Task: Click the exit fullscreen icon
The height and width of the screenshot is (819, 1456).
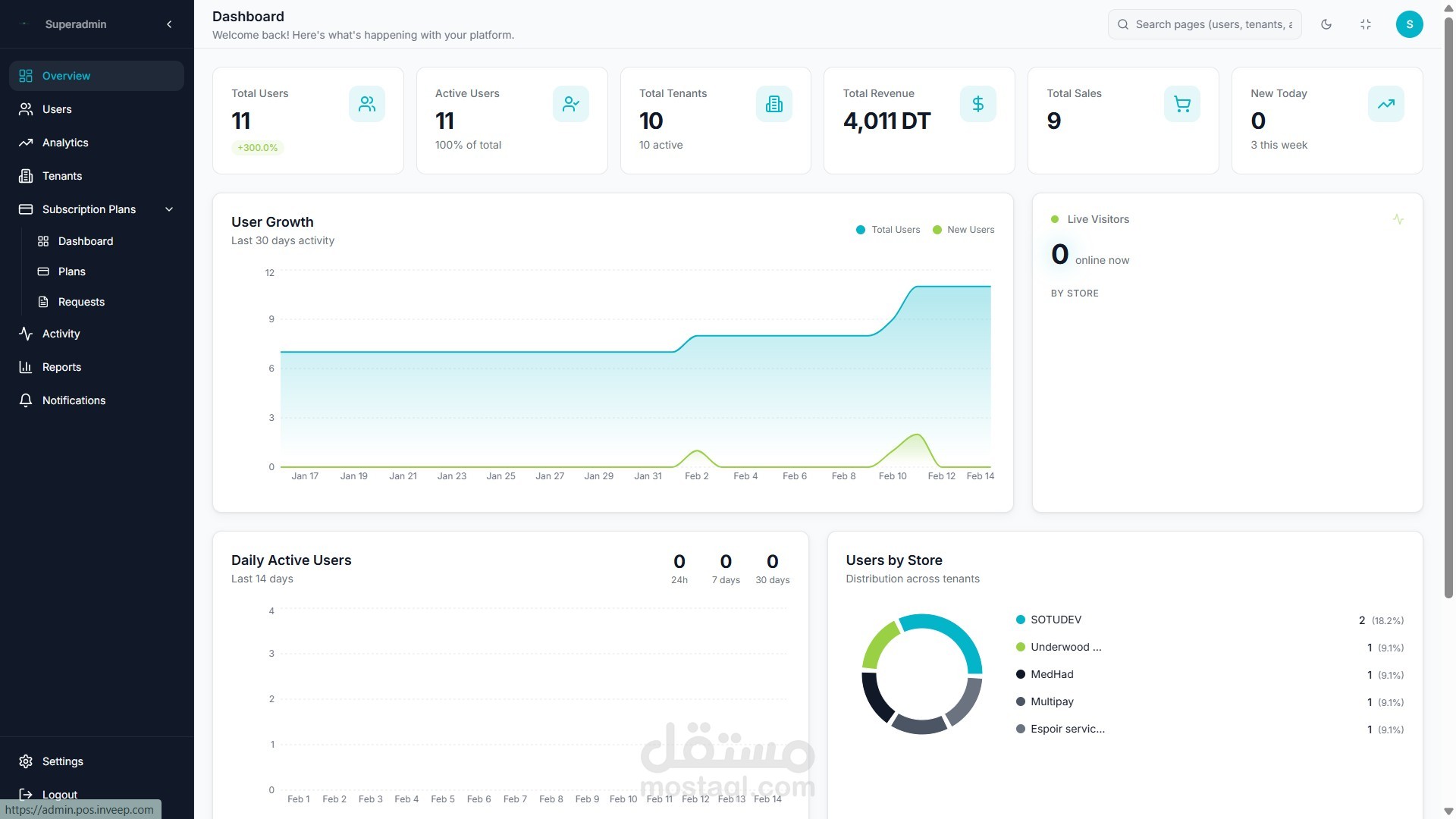Action: tap(1366, 24)
